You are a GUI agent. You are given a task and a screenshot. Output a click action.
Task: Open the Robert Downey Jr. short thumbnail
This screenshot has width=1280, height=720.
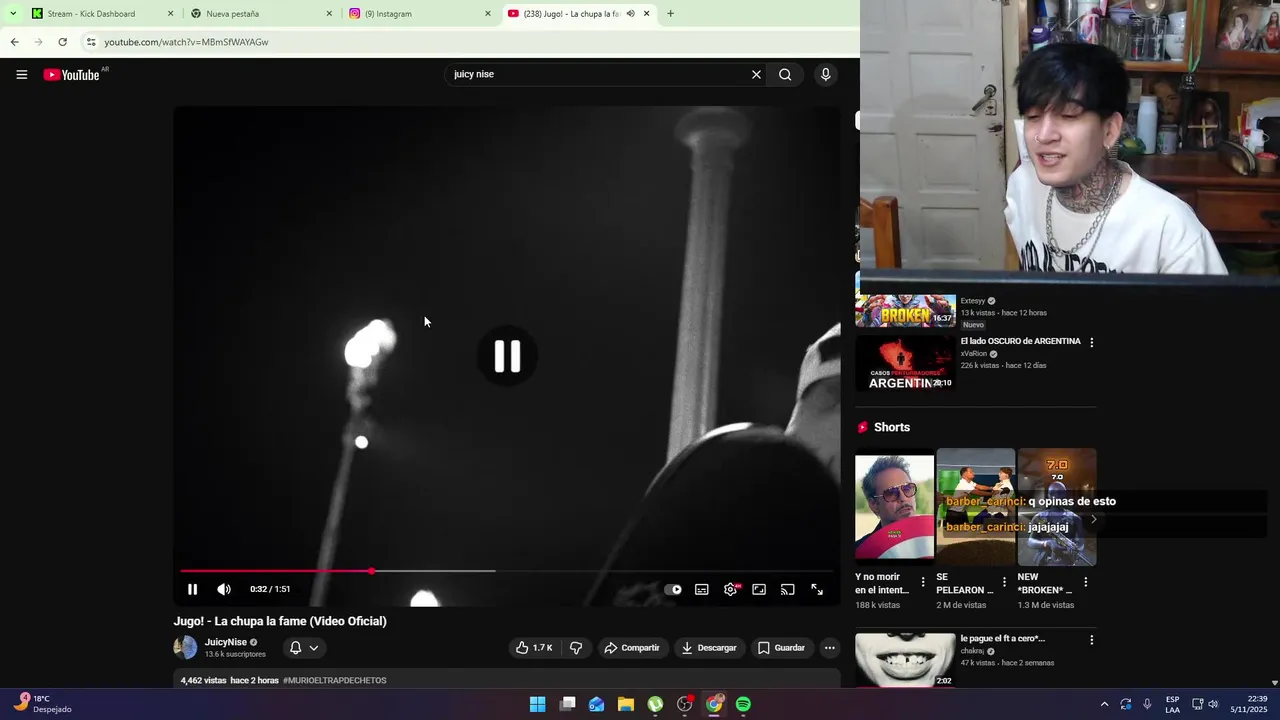point(894,509)
